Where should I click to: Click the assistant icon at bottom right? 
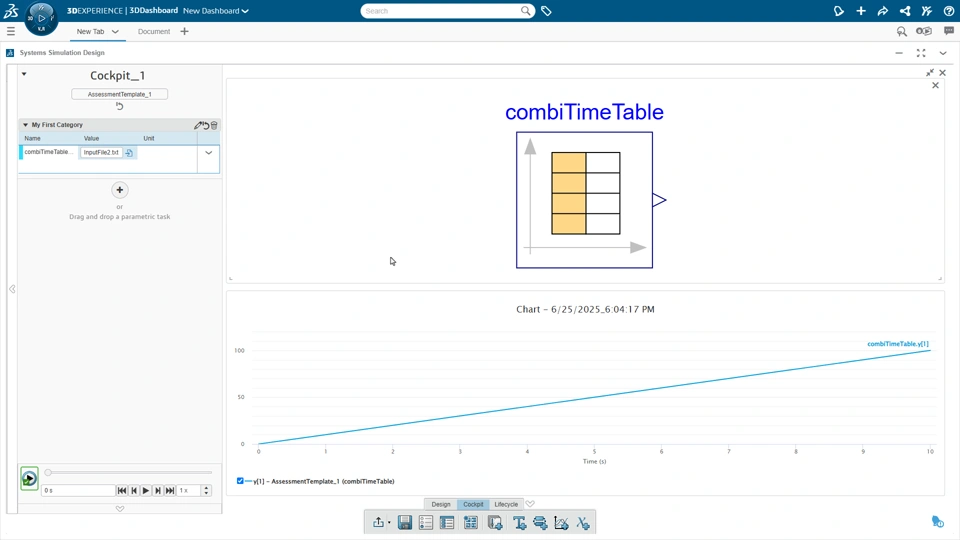(x=937, y=521)
